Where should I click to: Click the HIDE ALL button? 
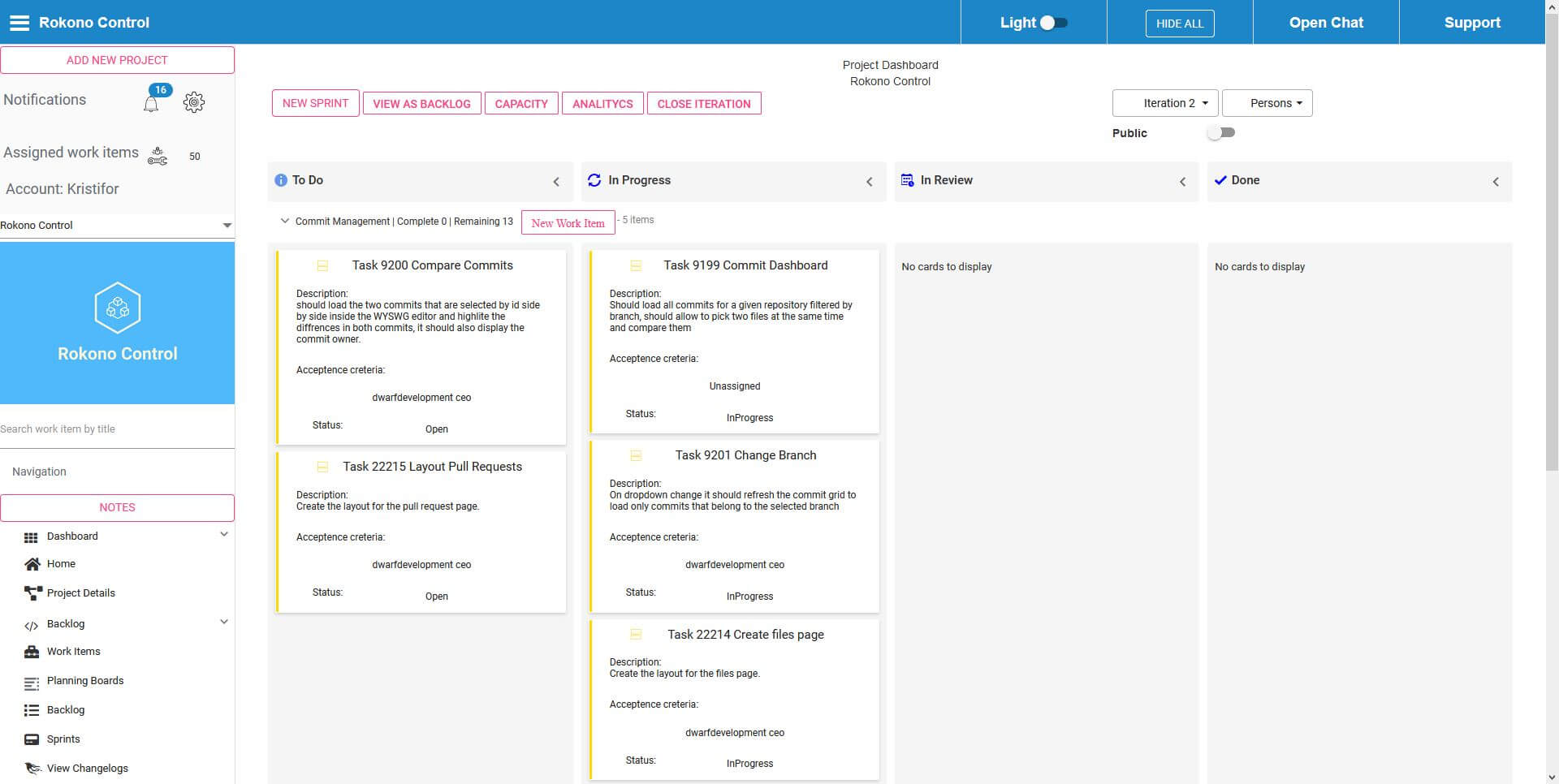coord(1180,24)
